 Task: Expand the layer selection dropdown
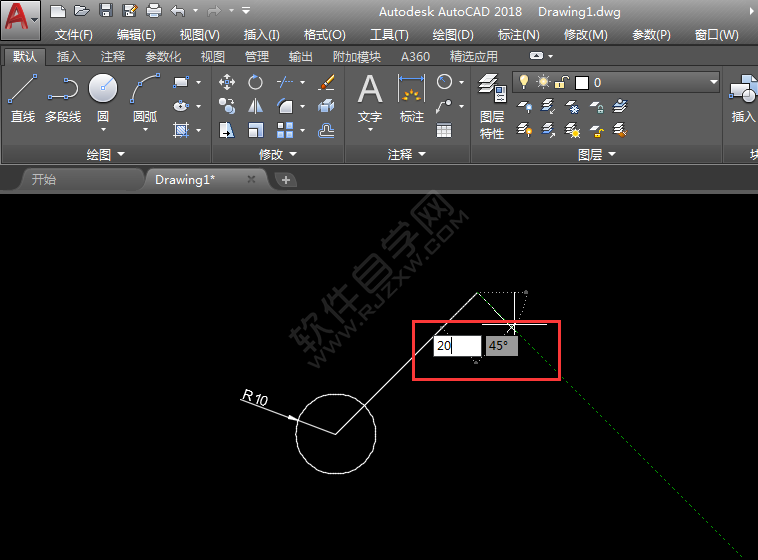[x=713, y=82]
